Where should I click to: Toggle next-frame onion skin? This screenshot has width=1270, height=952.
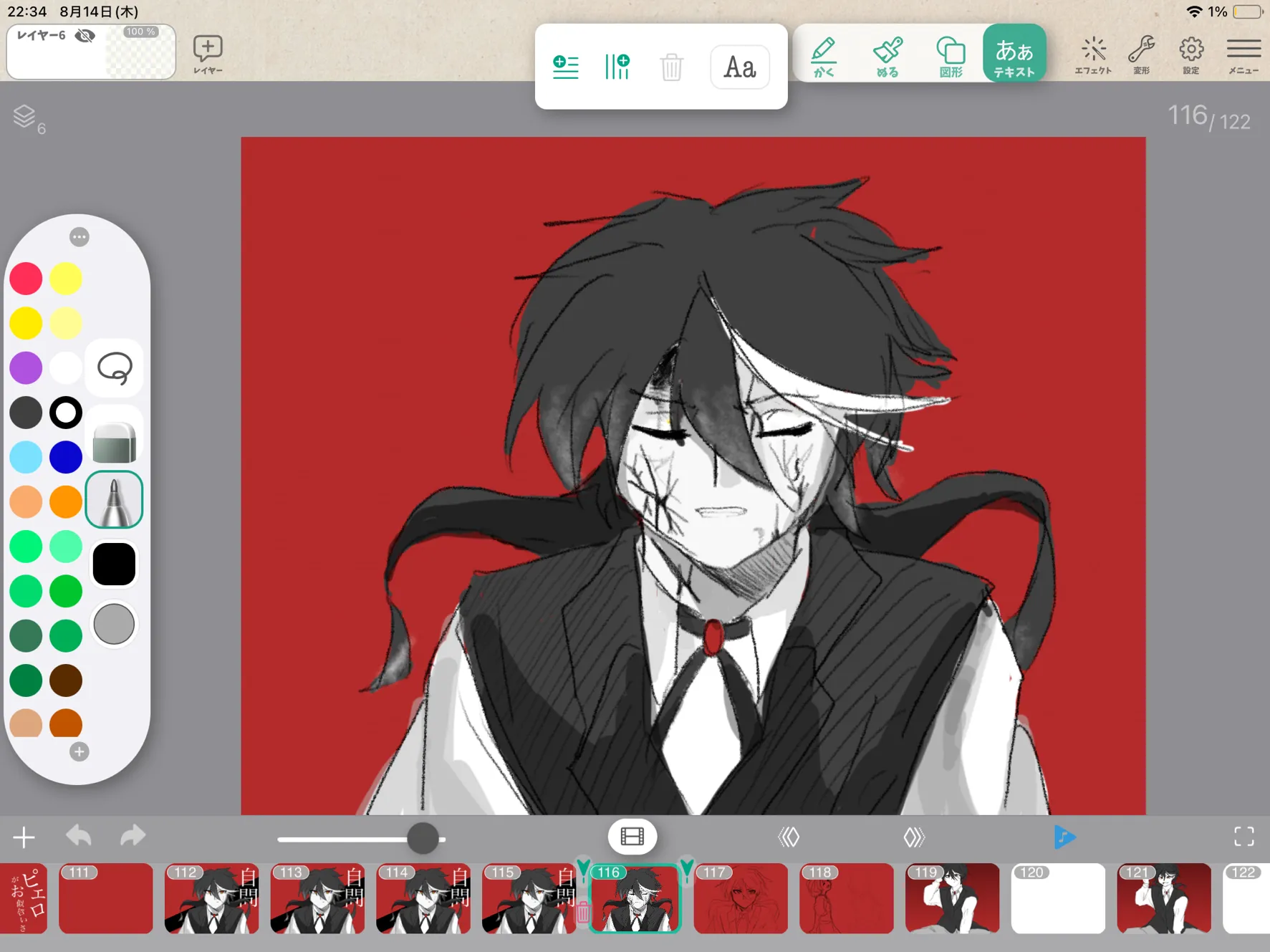(914, 837)
